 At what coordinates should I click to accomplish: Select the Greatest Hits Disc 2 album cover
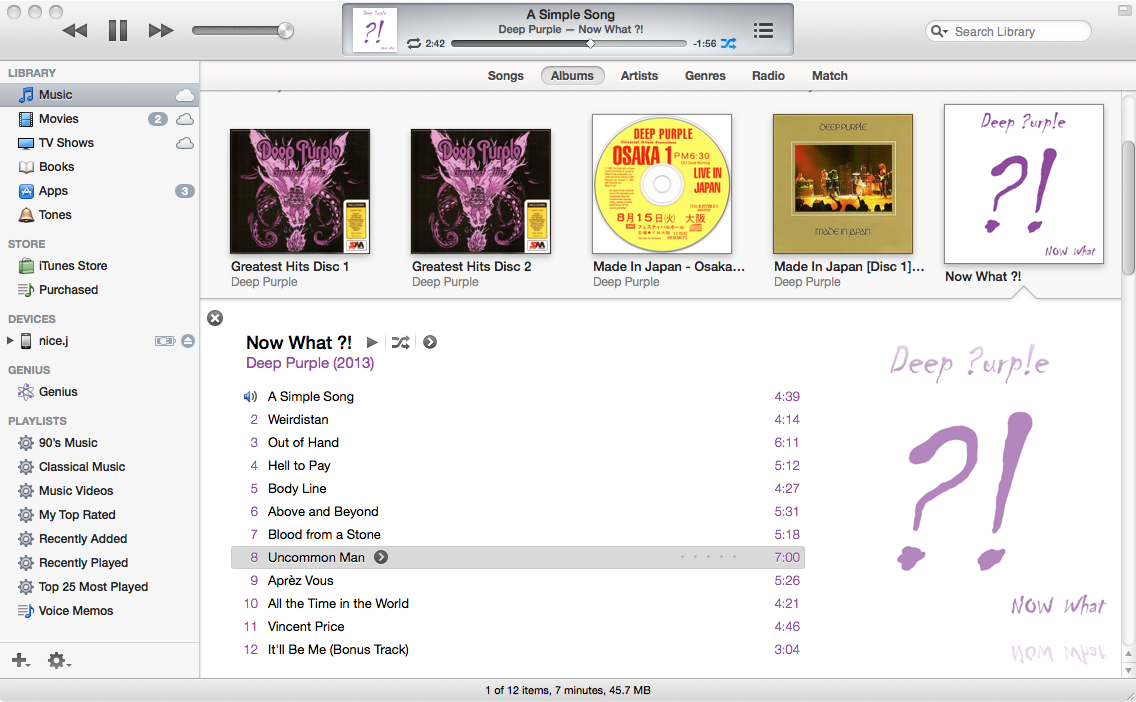[481, 191]
